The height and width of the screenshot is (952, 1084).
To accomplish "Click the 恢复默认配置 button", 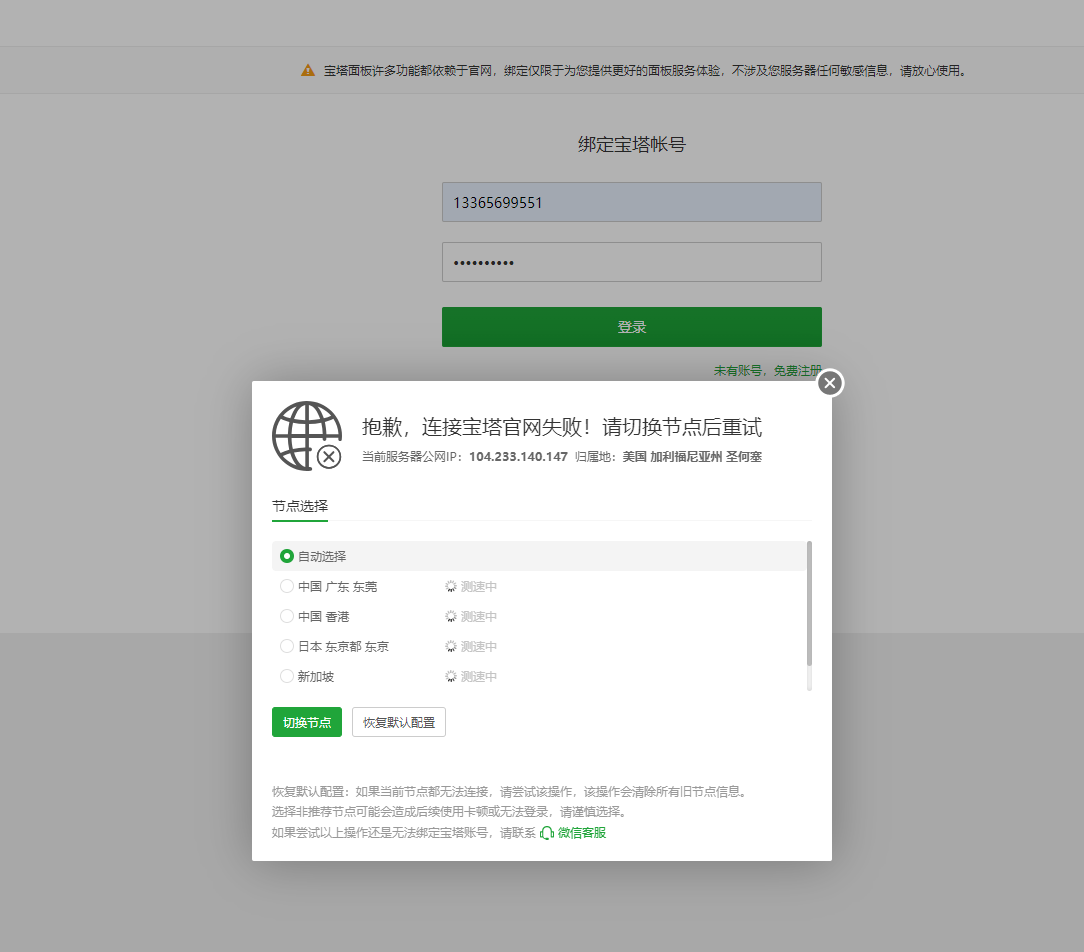I will pyautogui.click(x=399, y=722).
